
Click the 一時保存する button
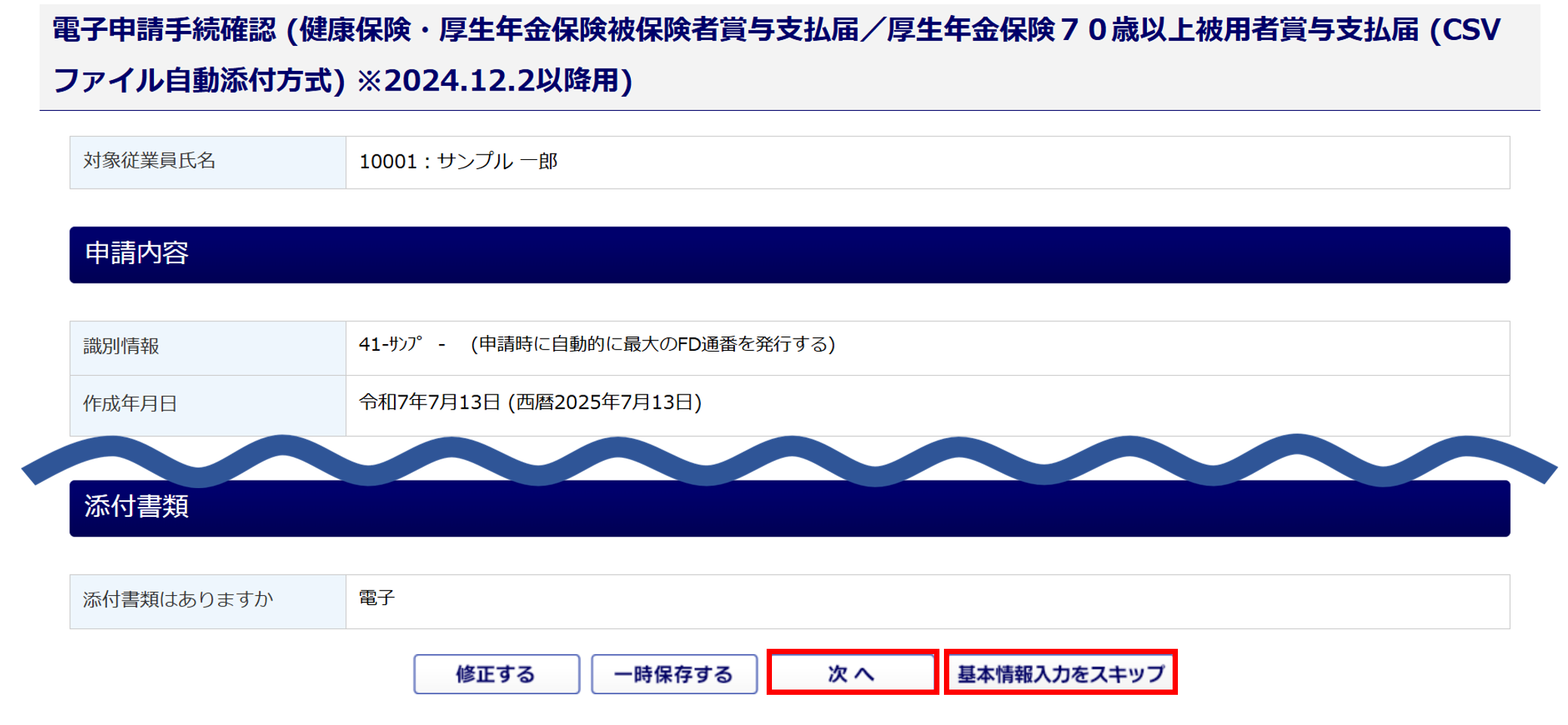click(x=674, y=674)
